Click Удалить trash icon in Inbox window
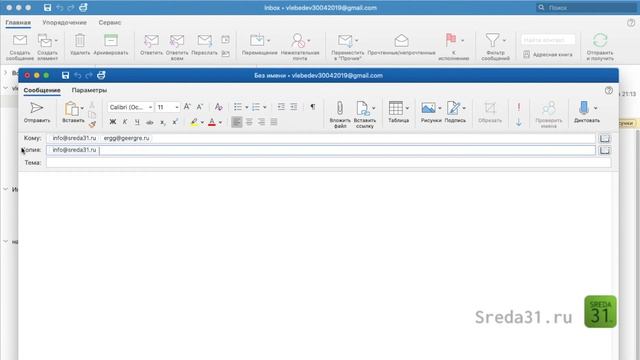 [x=80, y=44]
